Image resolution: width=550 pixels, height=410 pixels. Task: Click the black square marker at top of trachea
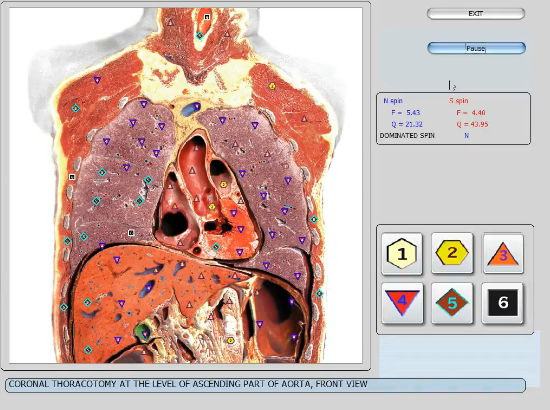pyautogui.click(x=207, y=16)
